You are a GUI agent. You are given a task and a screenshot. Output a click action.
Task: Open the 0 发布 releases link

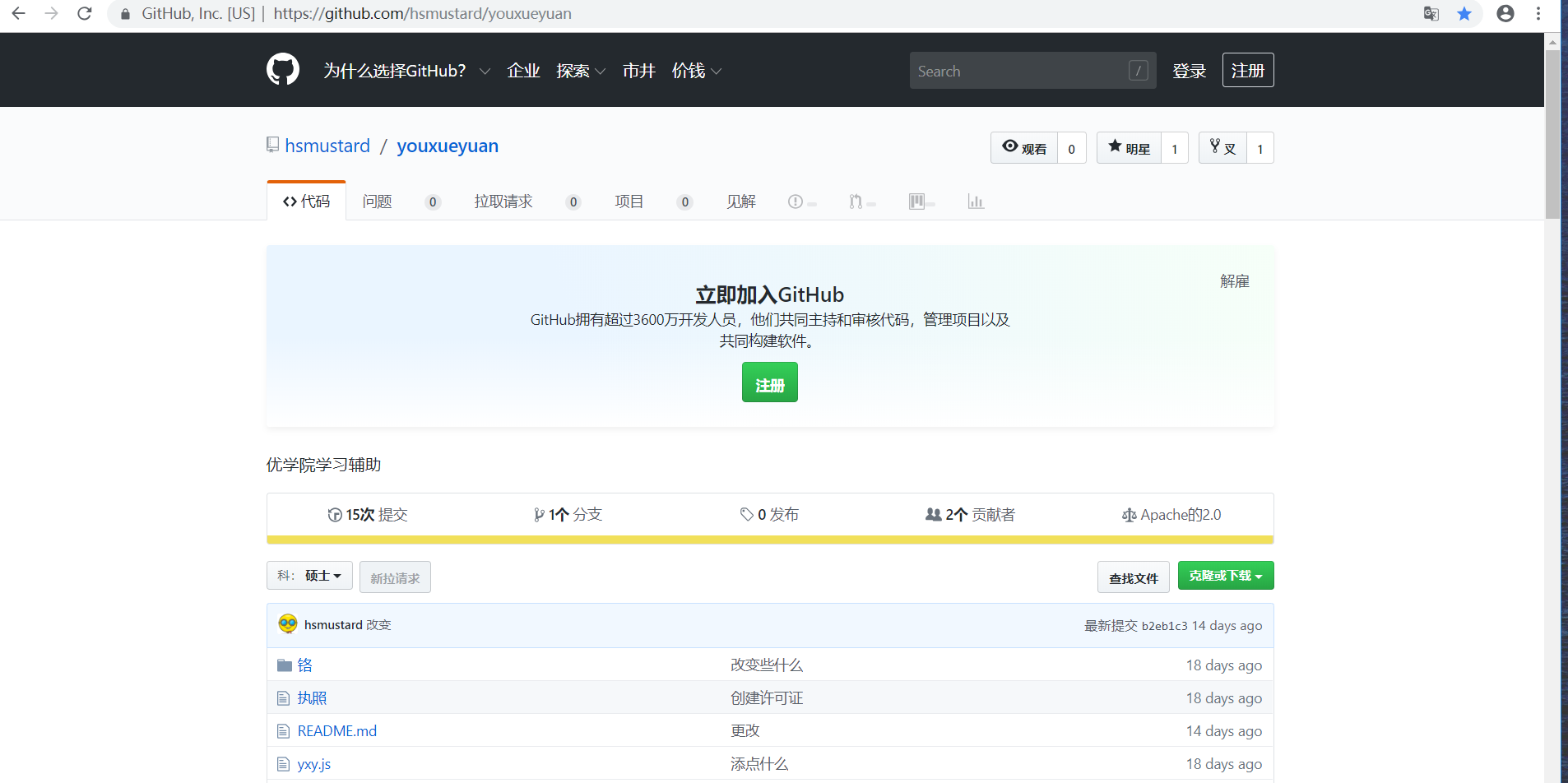[769, 515]
